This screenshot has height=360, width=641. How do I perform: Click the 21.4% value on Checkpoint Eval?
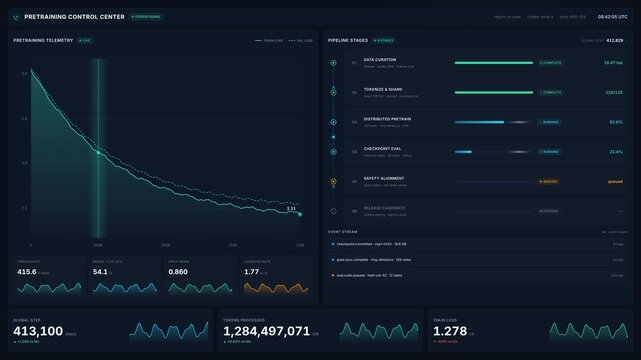coord(616,152)
